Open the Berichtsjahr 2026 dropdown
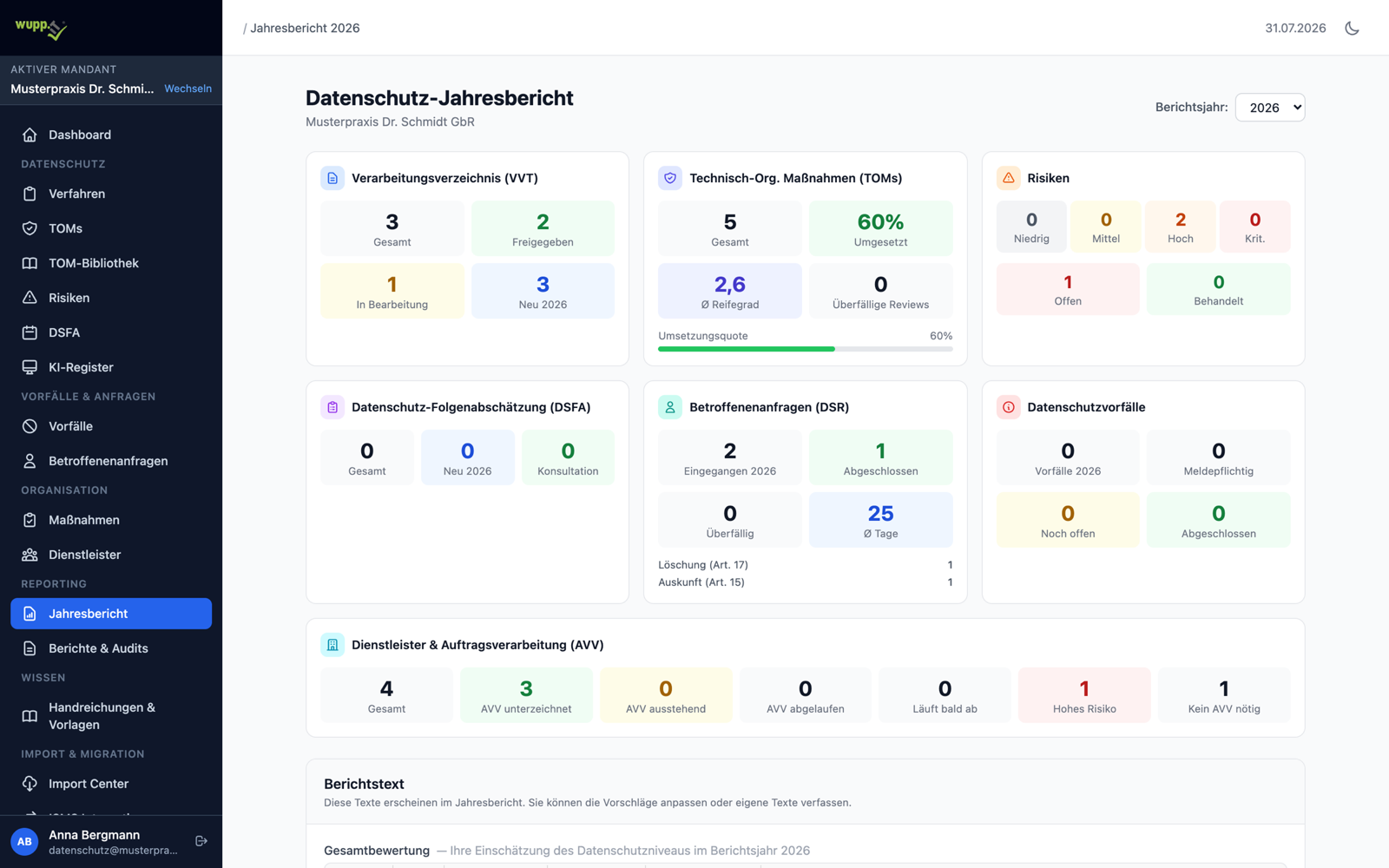 pos(1270,108)
